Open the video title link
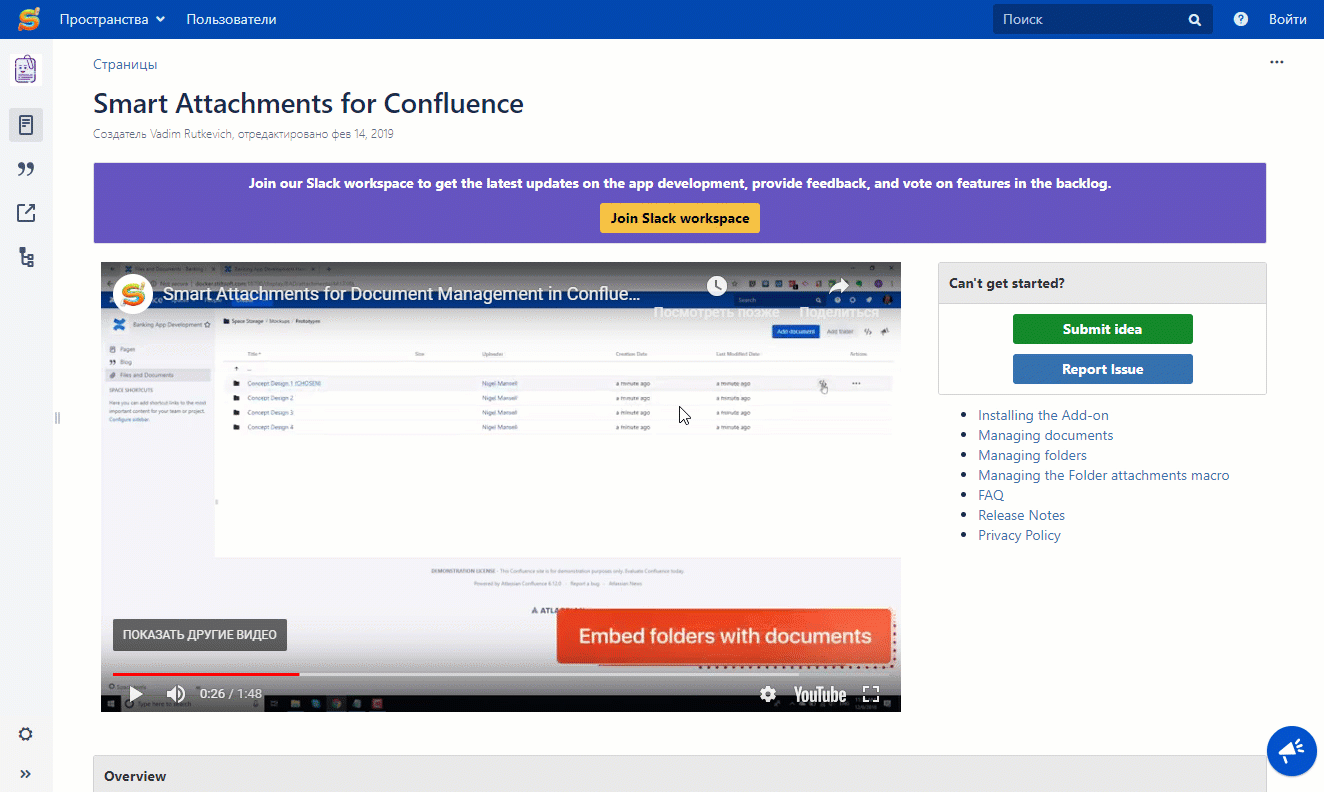 [402, 294]
